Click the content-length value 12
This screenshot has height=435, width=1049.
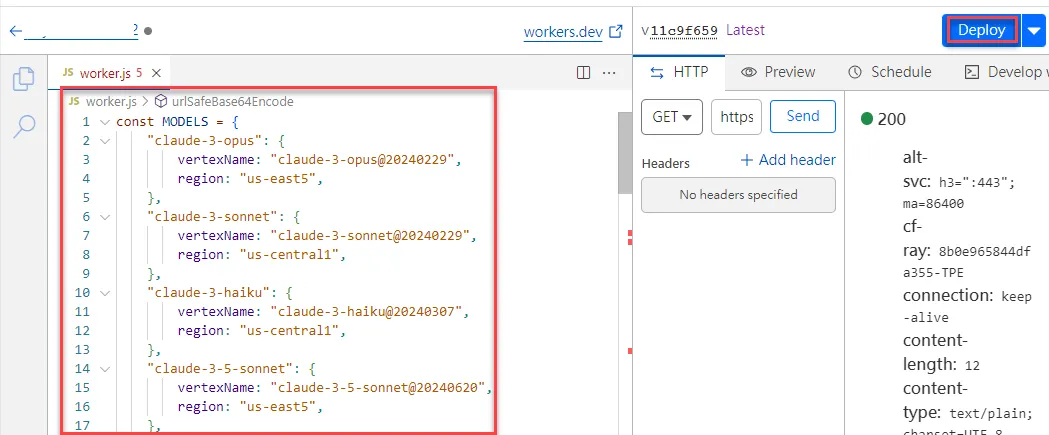[974, 365]
